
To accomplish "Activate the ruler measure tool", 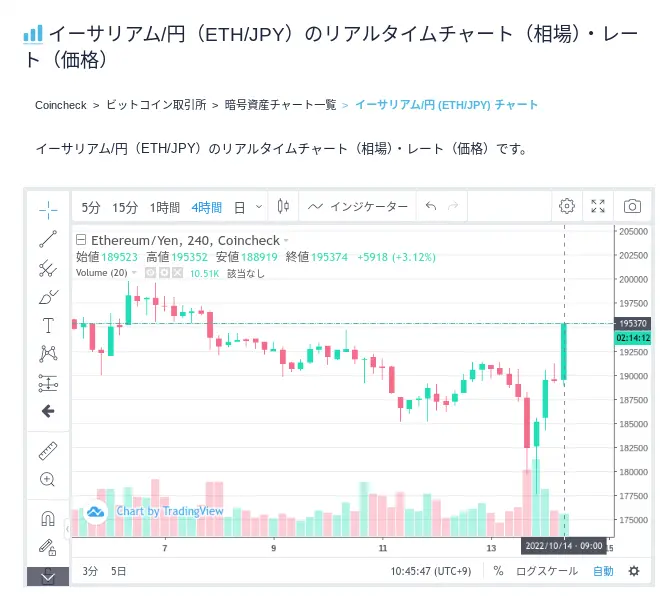I will [48, 451].
